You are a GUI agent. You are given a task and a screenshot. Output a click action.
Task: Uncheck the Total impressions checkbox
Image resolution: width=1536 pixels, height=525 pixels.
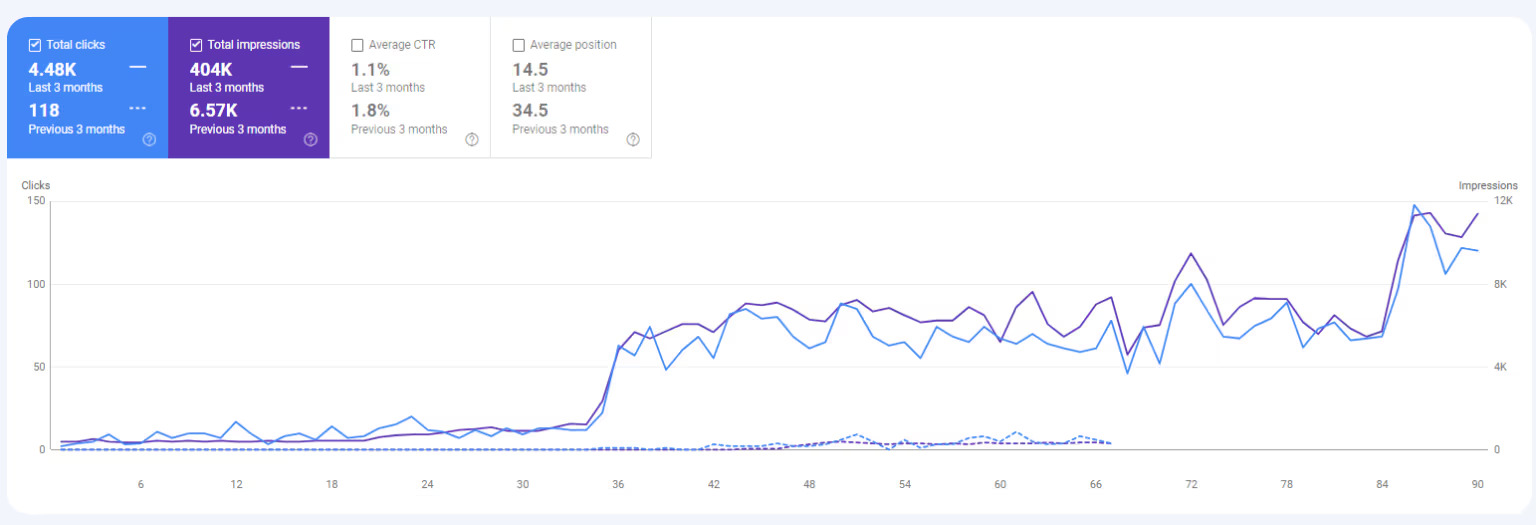[x=196, y=45]
